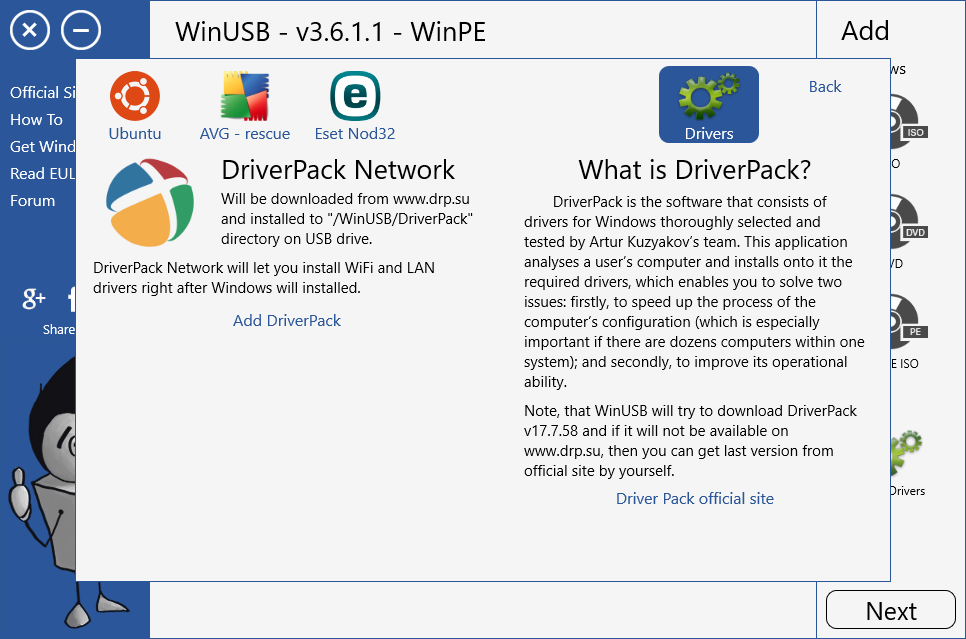Click the green gears Drivers icon at right
Screen dimensions: 966x639
pyautogui.click(x=907, y=455)
